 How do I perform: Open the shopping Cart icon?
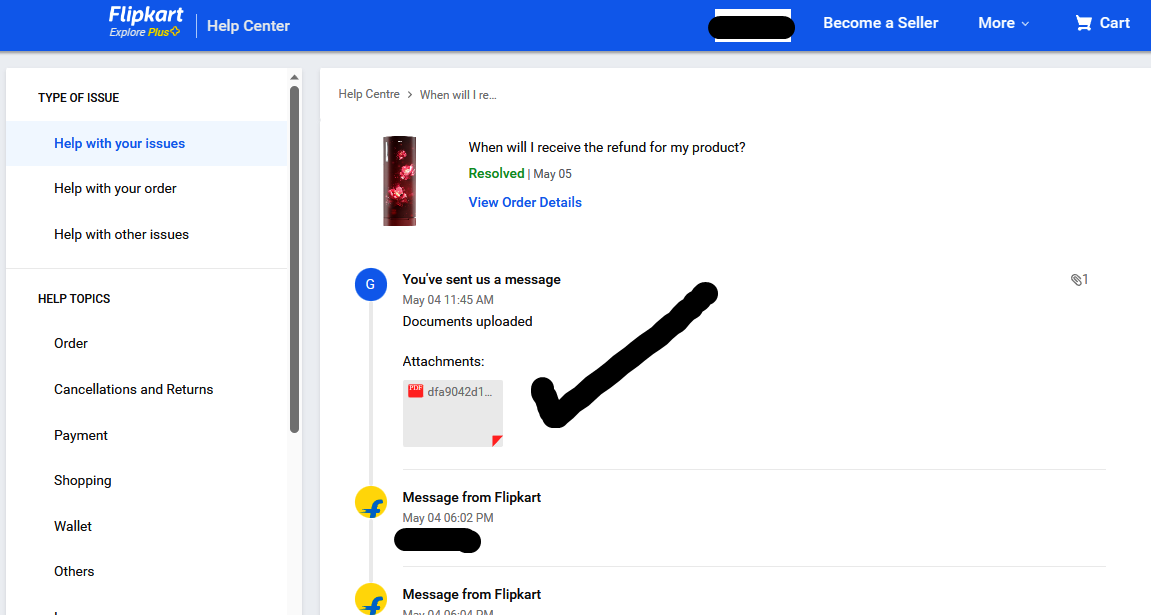click(x=1083, y=23)
